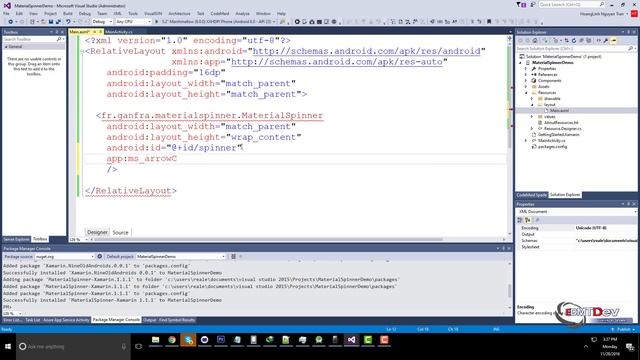Click the Properties wrench icon in Solution Explorer
The image size is (640, 360).
pos(606,41)
